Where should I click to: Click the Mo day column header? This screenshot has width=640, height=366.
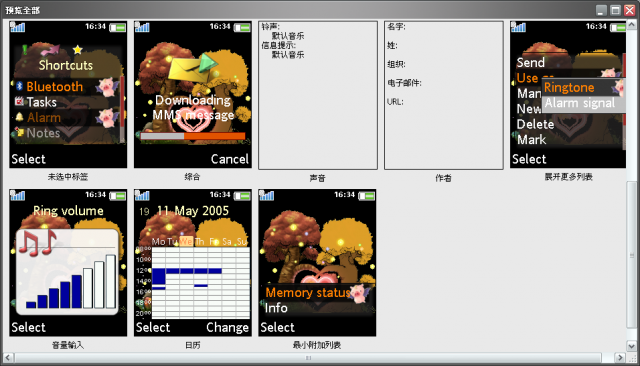(158, 242)
